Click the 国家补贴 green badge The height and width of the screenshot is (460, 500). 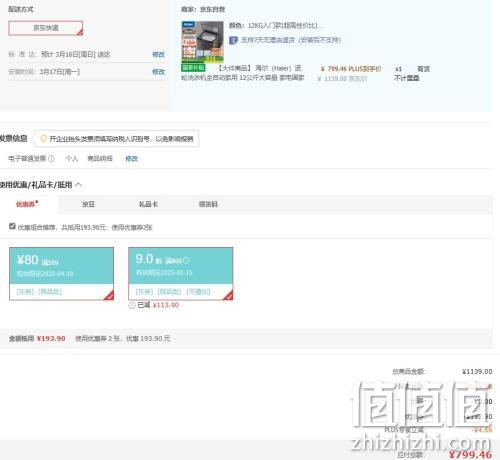pyautogui.click(x=193, y=68)
